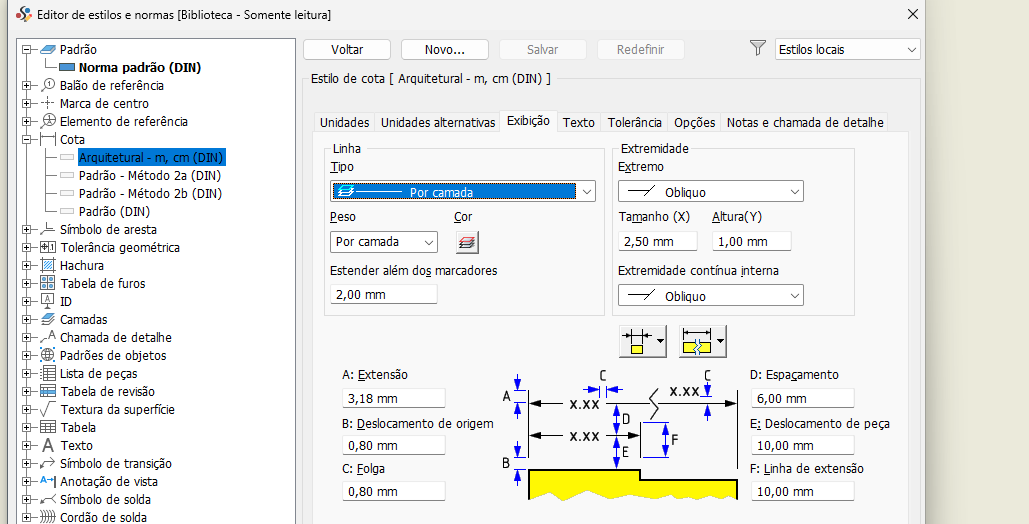
Task: Open the Tipo line type dropdown
Action: (463, 192)
